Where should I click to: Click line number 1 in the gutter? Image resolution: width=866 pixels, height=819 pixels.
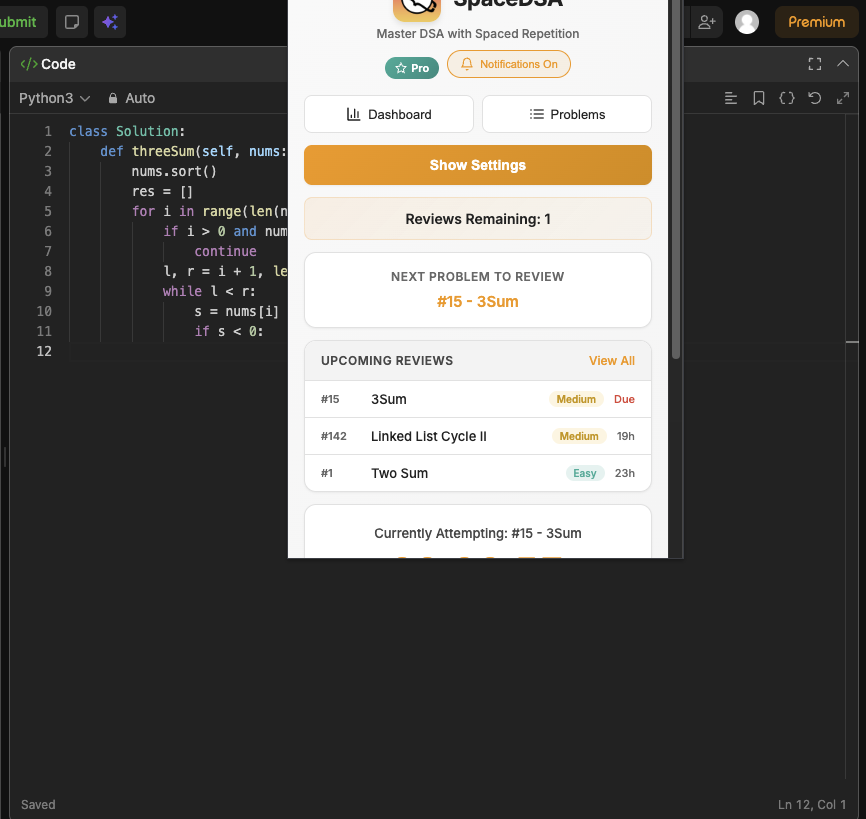click(48, 131)
